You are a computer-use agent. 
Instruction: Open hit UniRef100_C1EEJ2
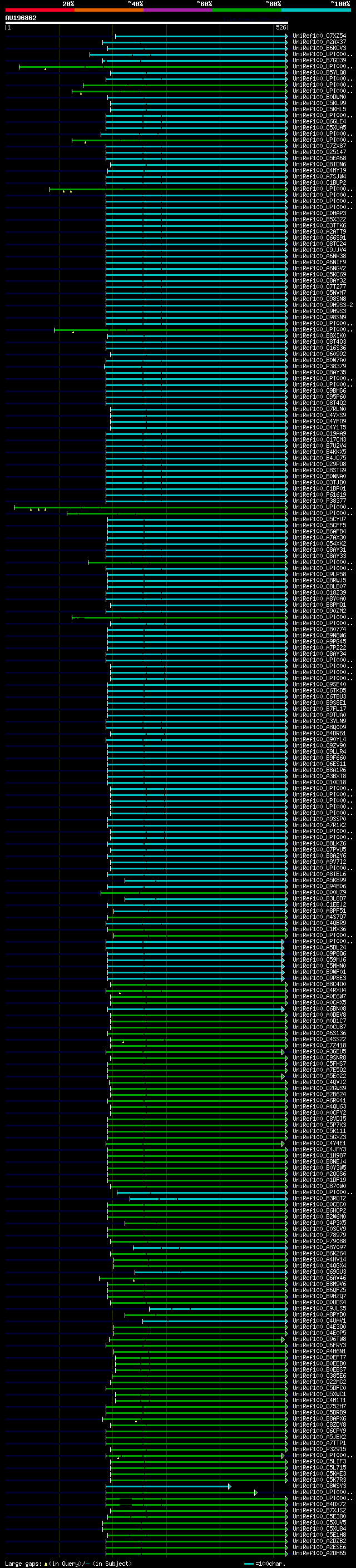[x=319, y=904]
